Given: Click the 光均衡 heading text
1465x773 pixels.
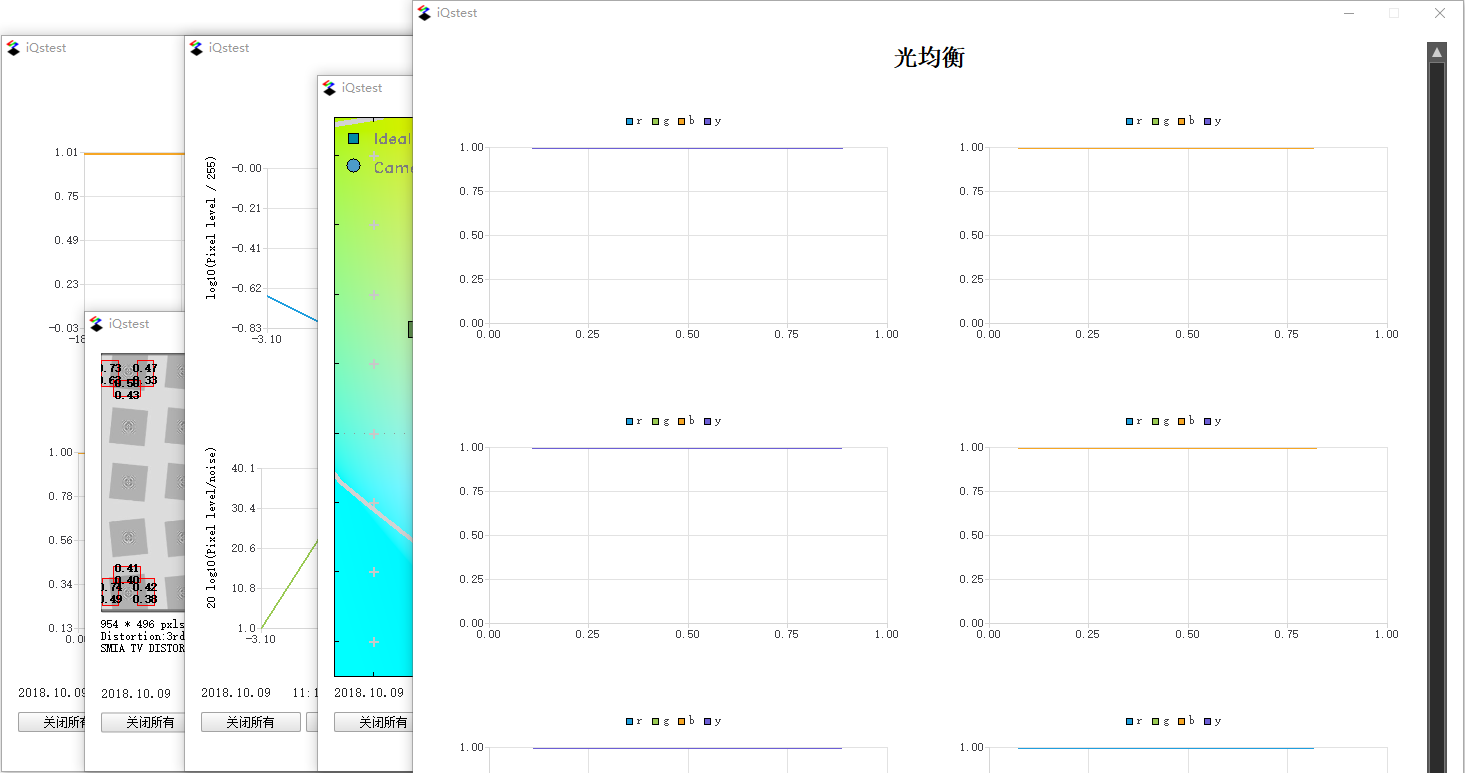Looking at the screenshot, I should point(929,58).
